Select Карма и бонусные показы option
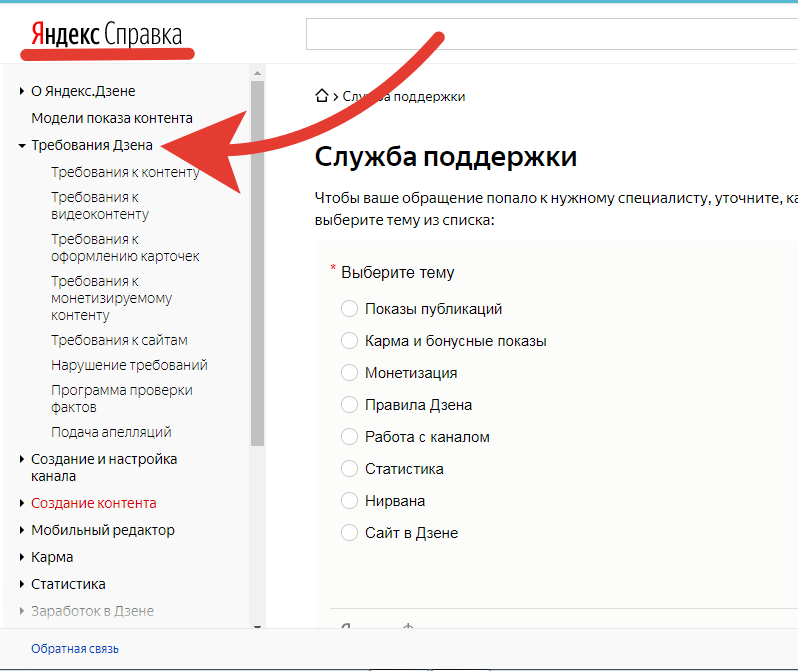798x671 pixels. coord(349,341)
